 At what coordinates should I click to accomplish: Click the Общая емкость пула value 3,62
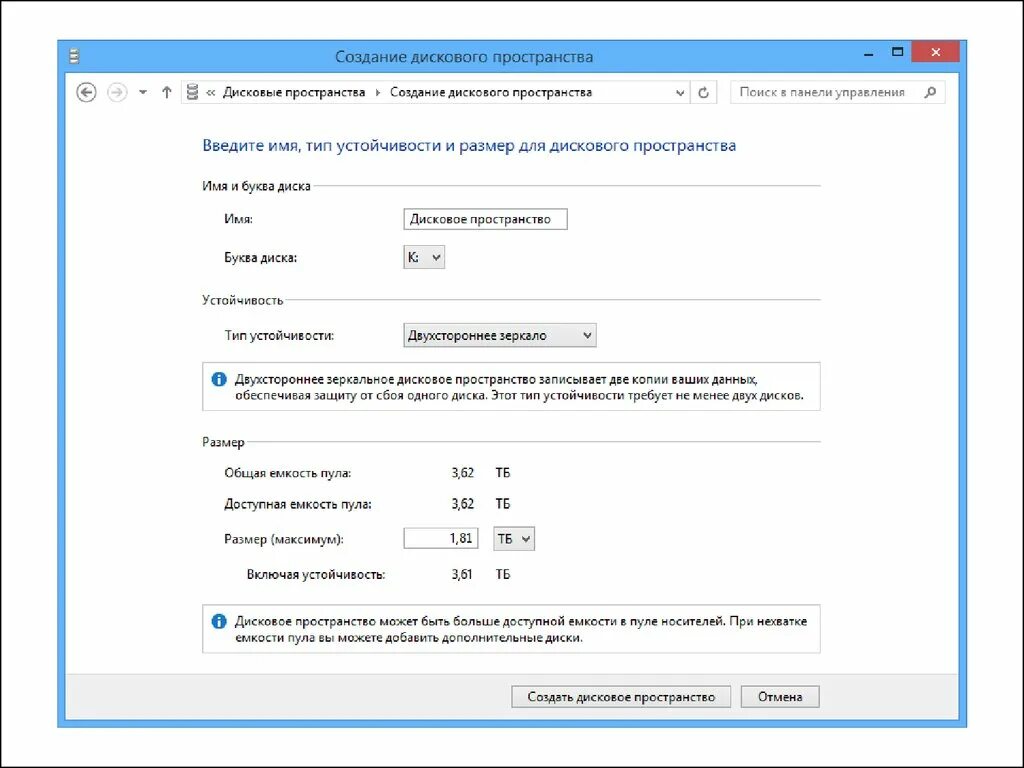(462, 473)
